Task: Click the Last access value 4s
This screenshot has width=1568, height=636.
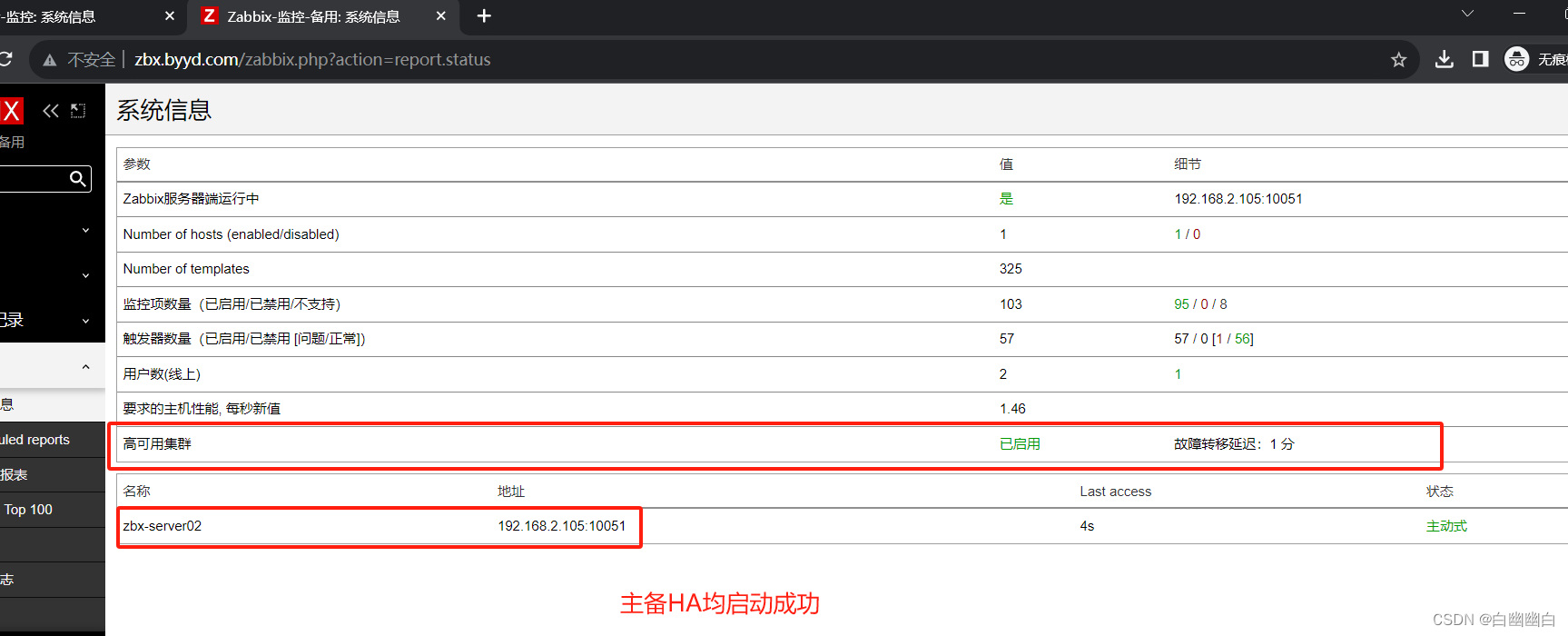Action: pos(1087,526)
